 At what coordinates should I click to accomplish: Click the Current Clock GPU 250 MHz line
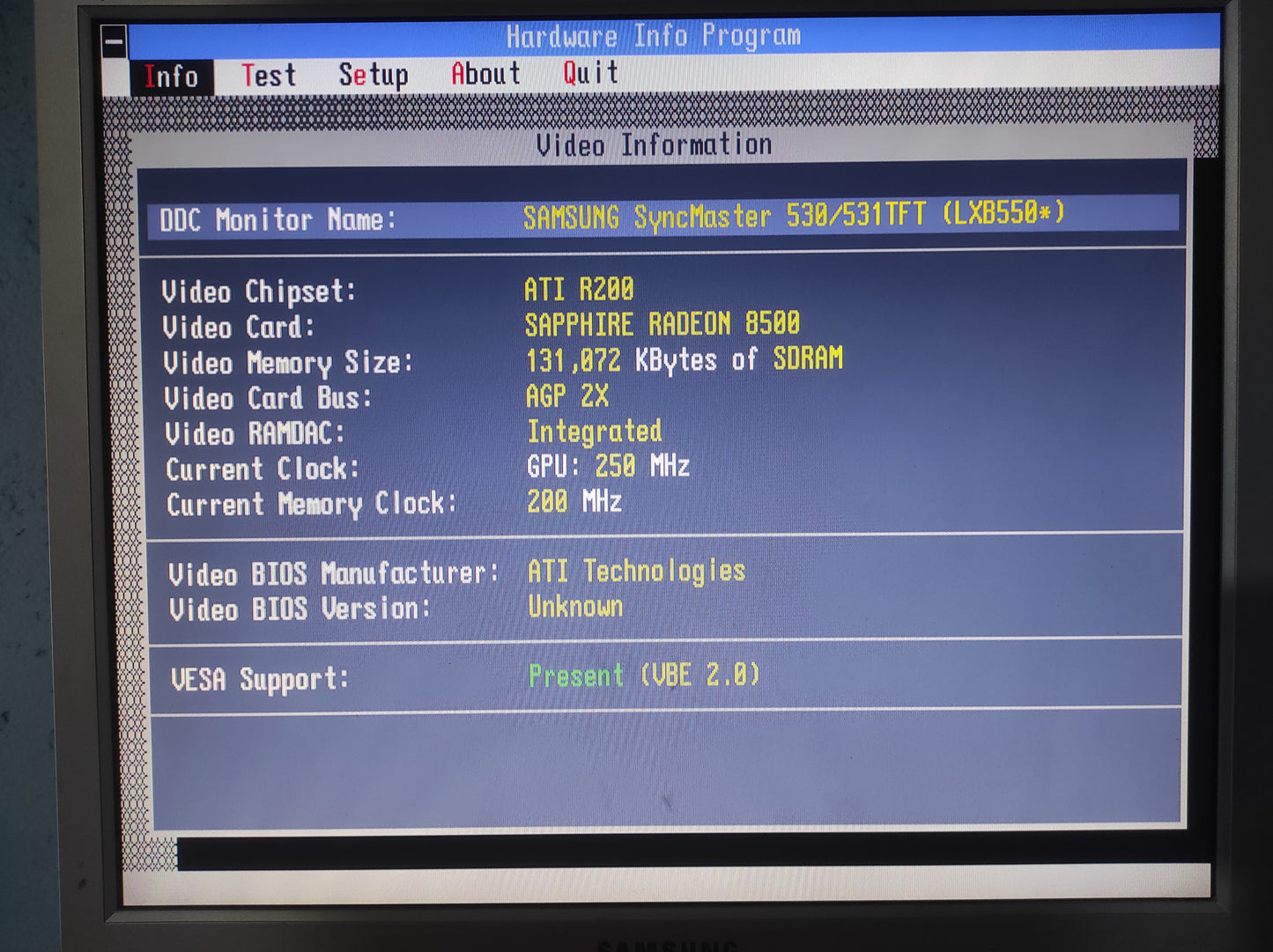pos(608,467)
